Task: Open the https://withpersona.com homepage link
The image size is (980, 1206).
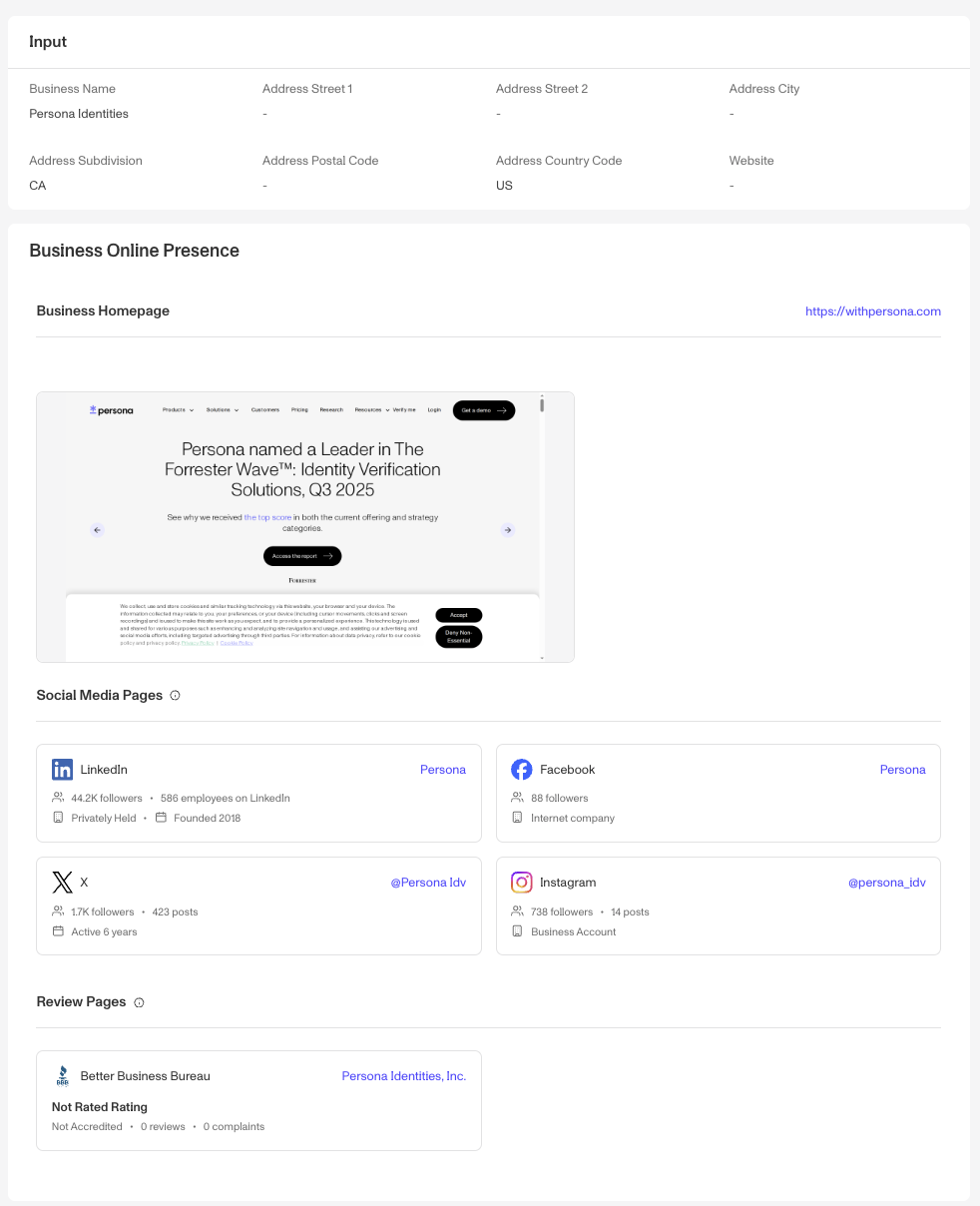Action: [x=873, y=311]
